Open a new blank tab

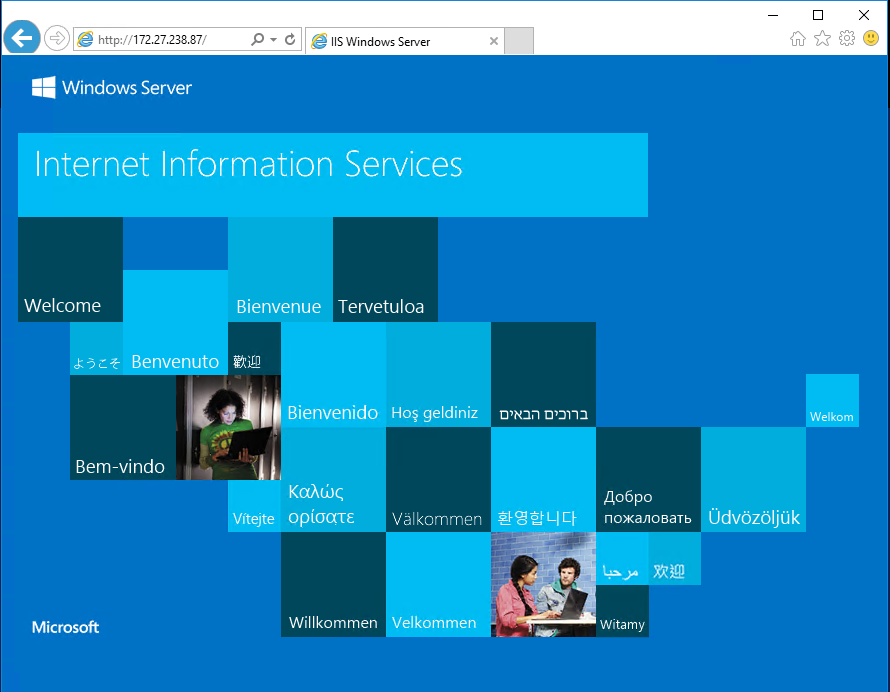[x=519, y=41]
